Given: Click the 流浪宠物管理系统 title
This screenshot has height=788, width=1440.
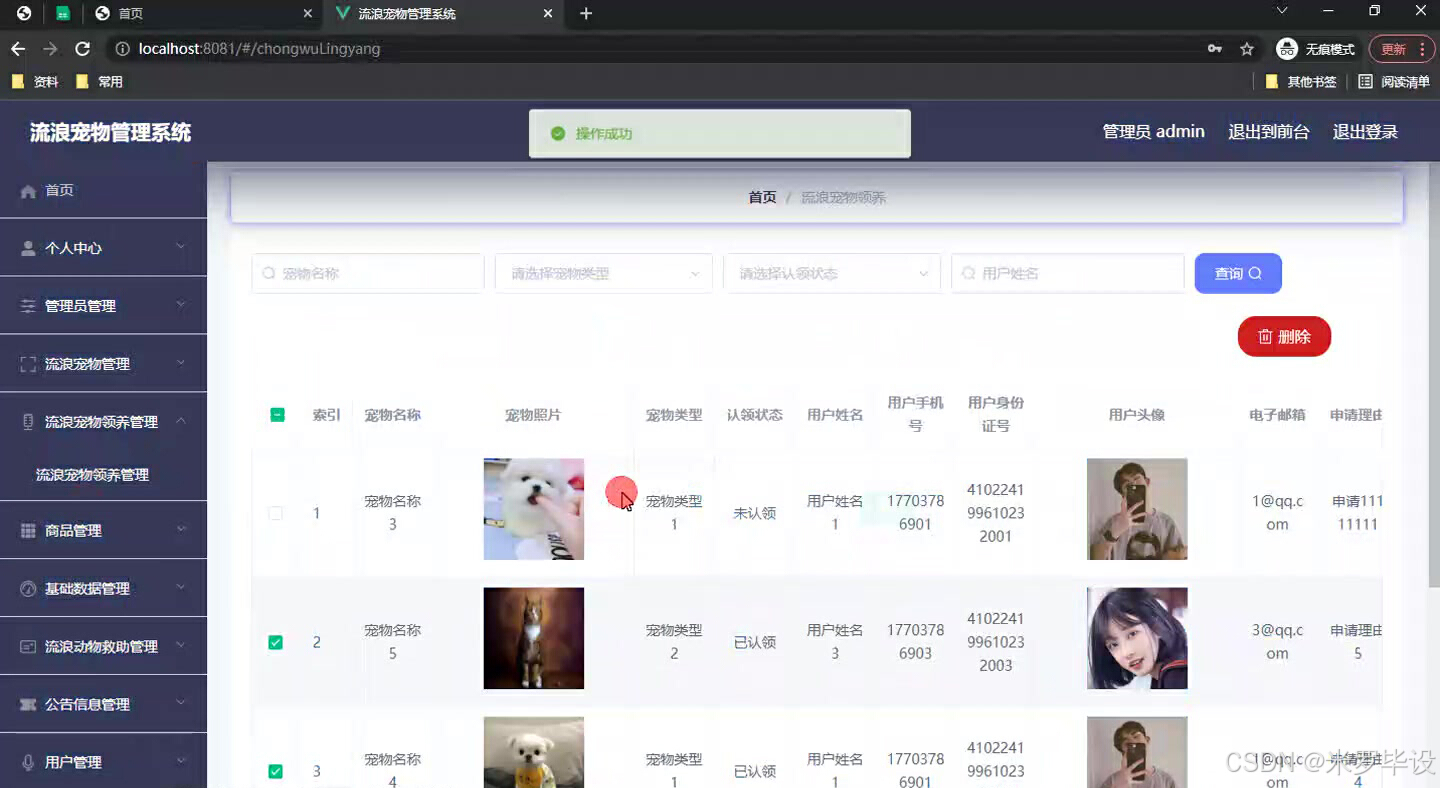Looking at the screenshot, I should point(110,133).
